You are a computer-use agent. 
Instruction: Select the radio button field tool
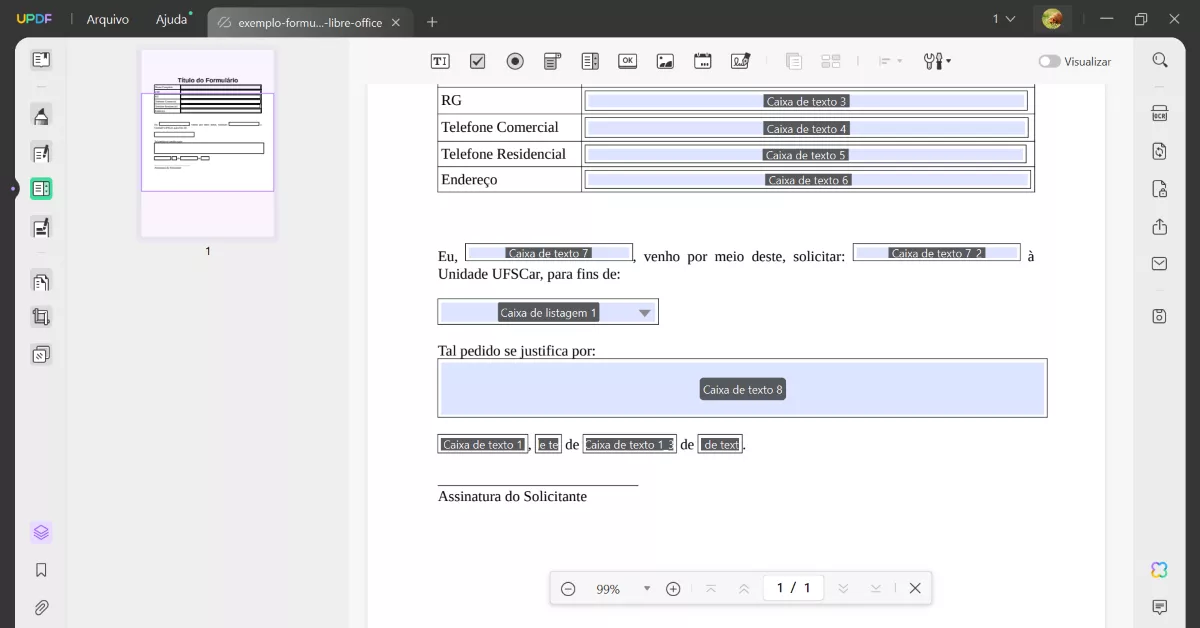(x=515, y=61)
